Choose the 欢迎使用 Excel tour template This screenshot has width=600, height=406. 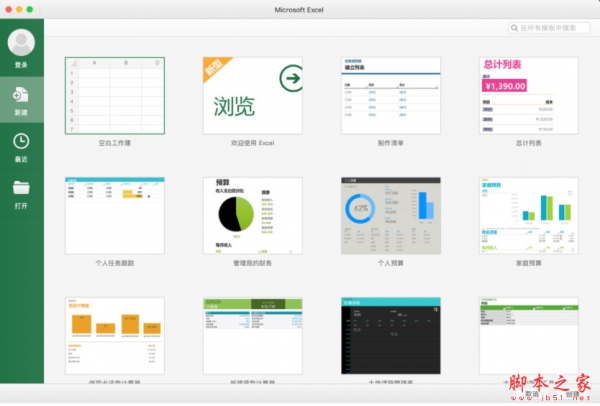(253, 96)
